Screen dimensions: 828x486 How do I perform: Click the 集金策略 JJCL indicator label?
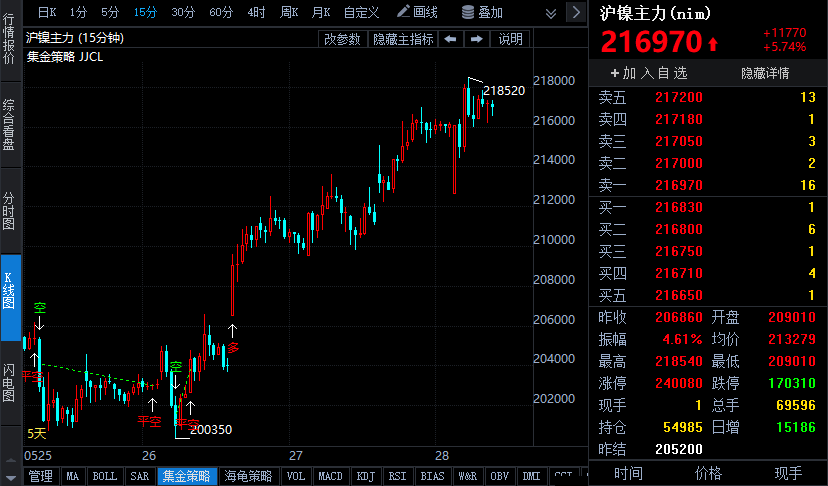point(65,57)
